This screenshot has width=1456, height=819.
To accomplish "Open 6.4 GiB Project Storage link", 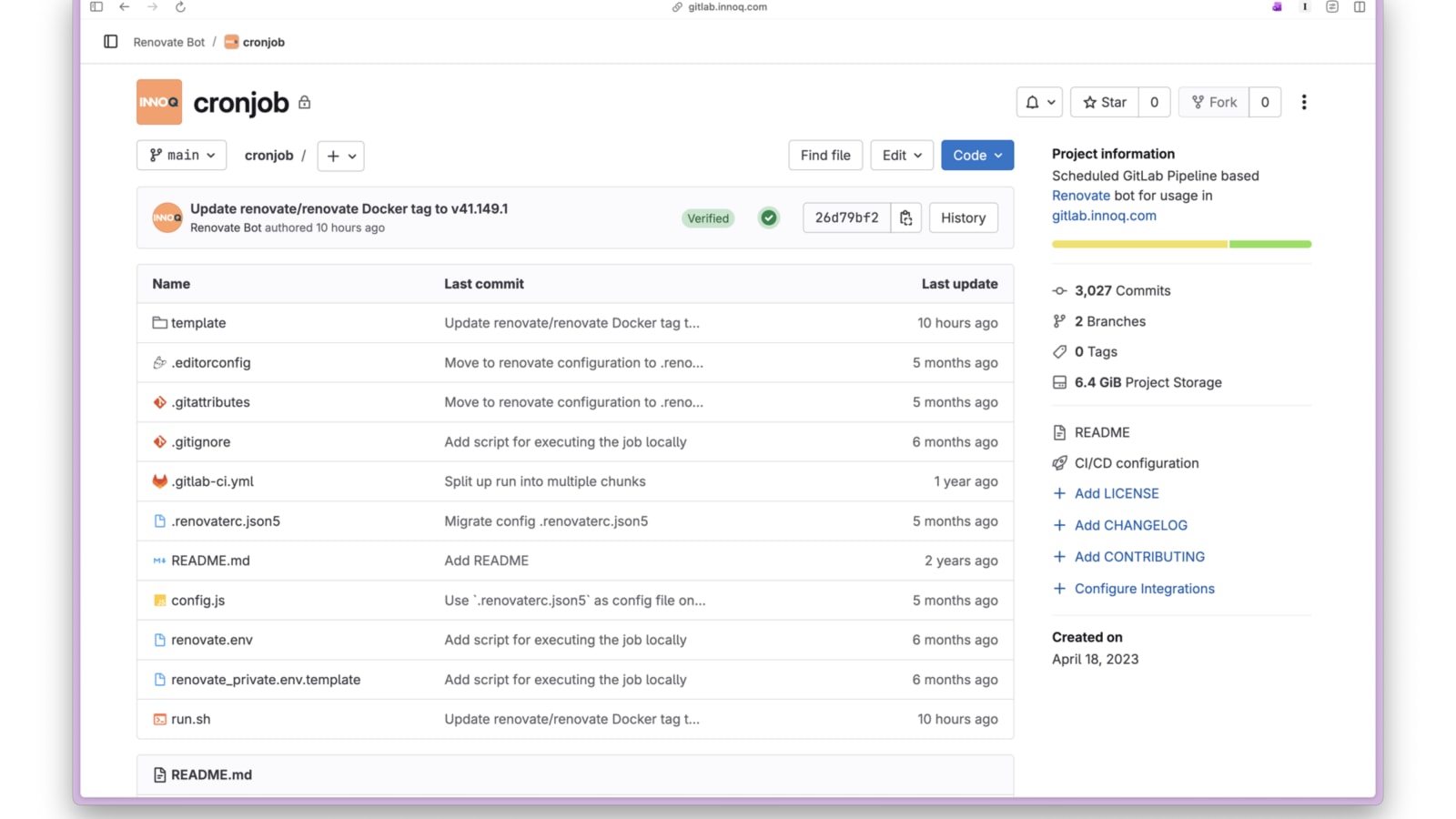I will coord(1148,383).
